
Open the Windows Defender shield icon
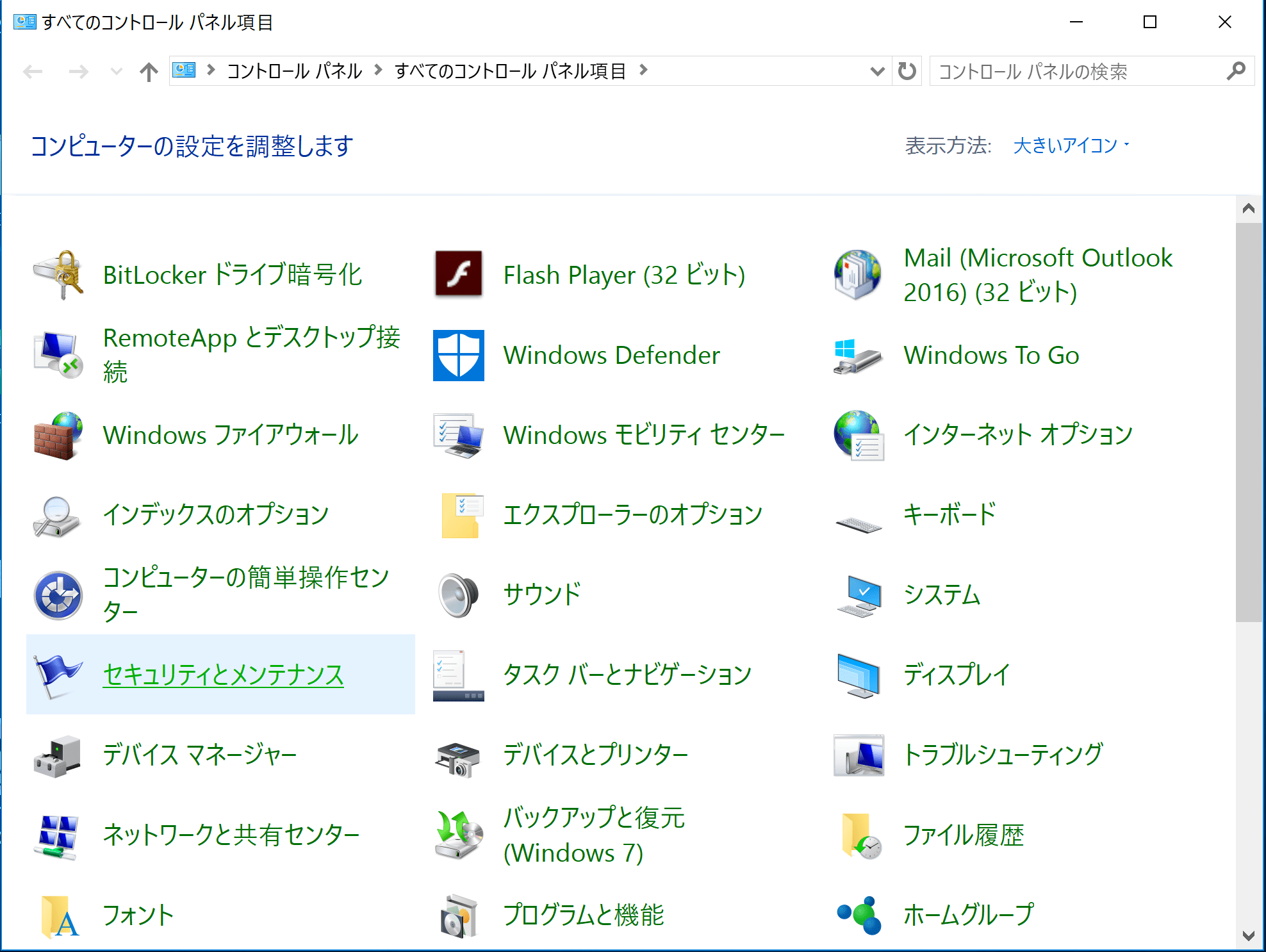(458, 355)
